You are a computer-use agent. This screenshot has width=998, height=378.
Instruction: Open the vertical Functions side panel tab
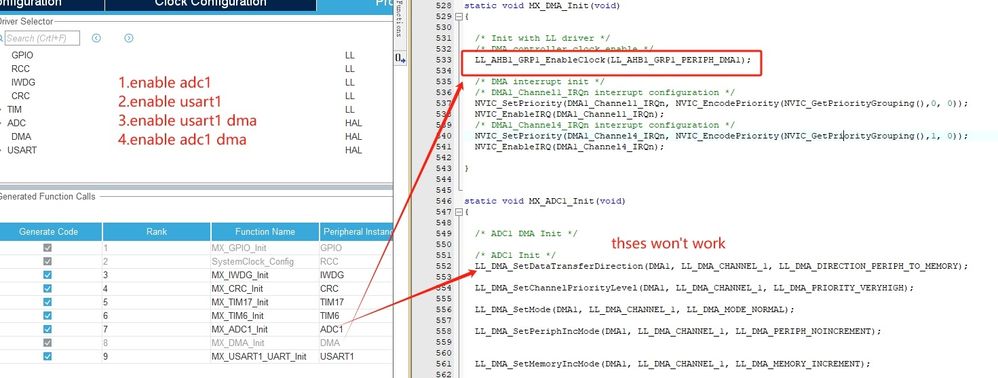(x=399, y=19)
